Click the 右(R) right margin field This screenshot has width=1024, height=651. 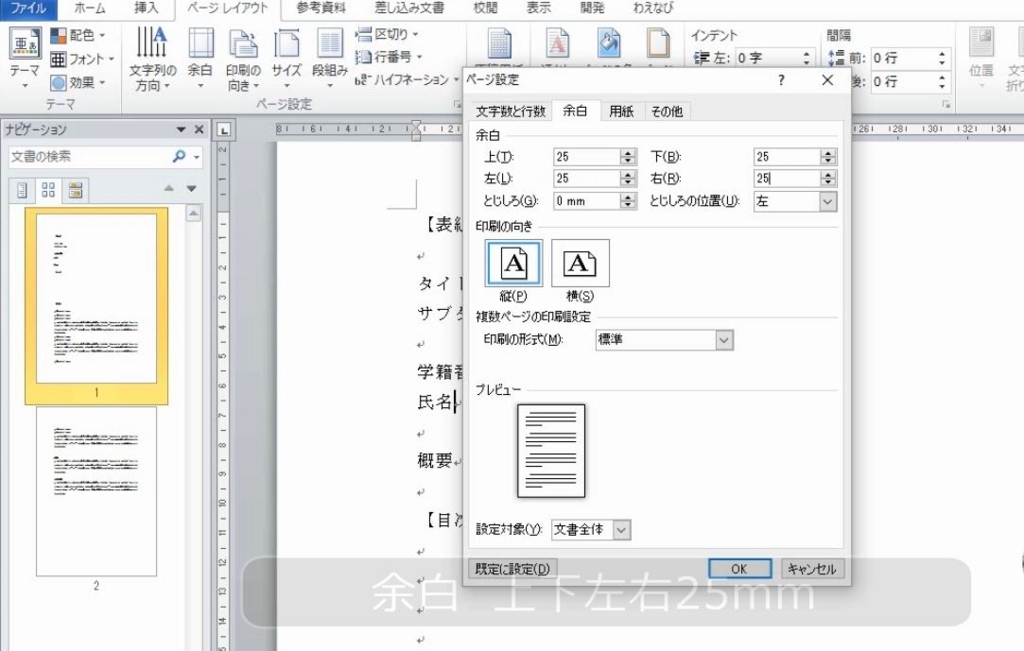787,178
